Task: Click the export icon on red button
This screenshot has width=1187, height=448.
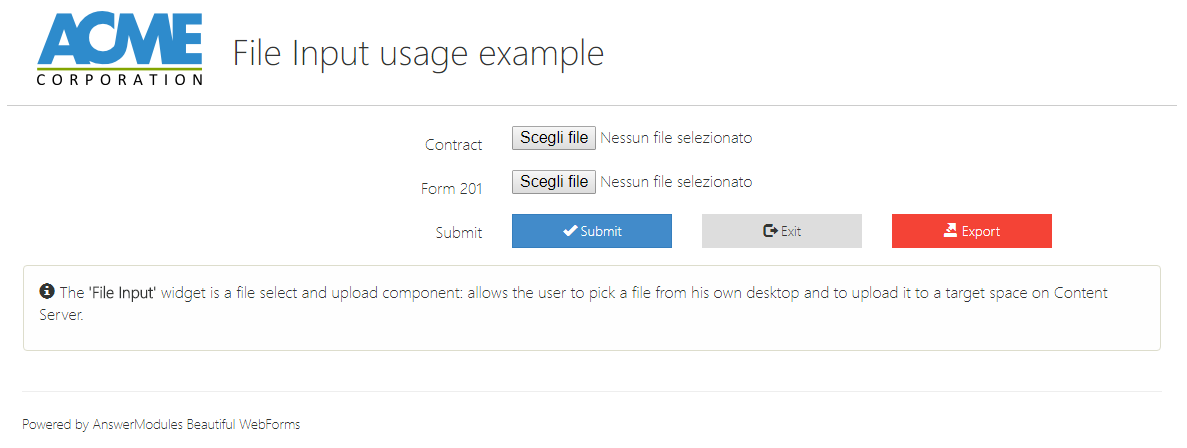Action: coord(950,231)
